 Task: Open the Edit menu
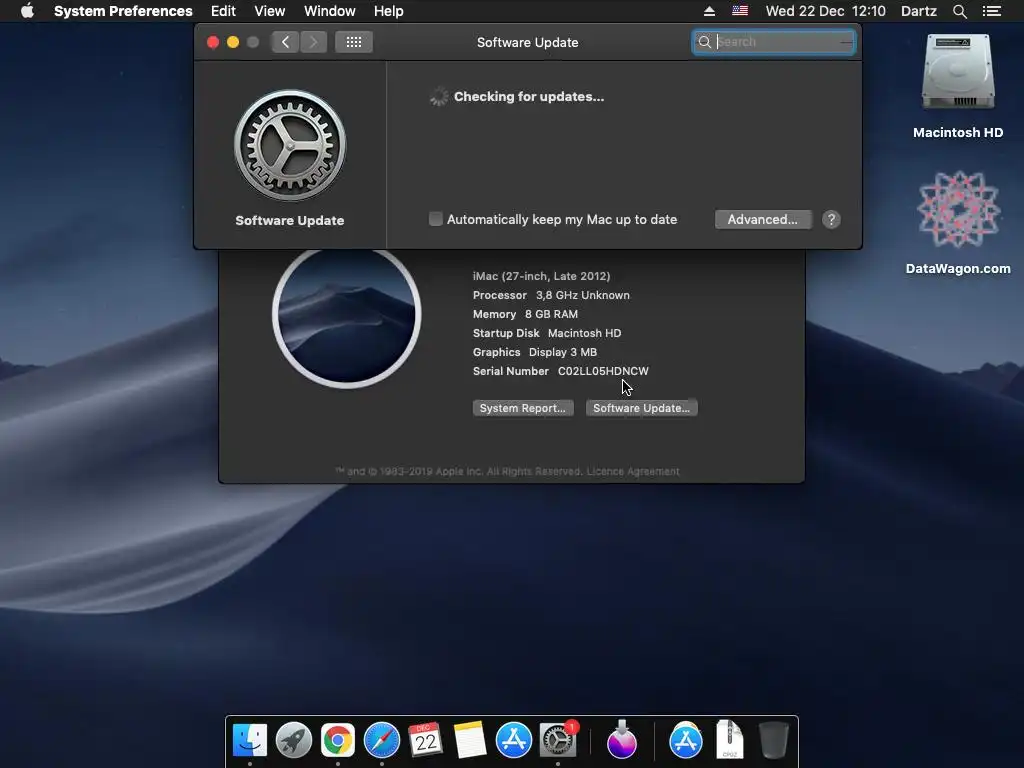(x=223, y=11)
